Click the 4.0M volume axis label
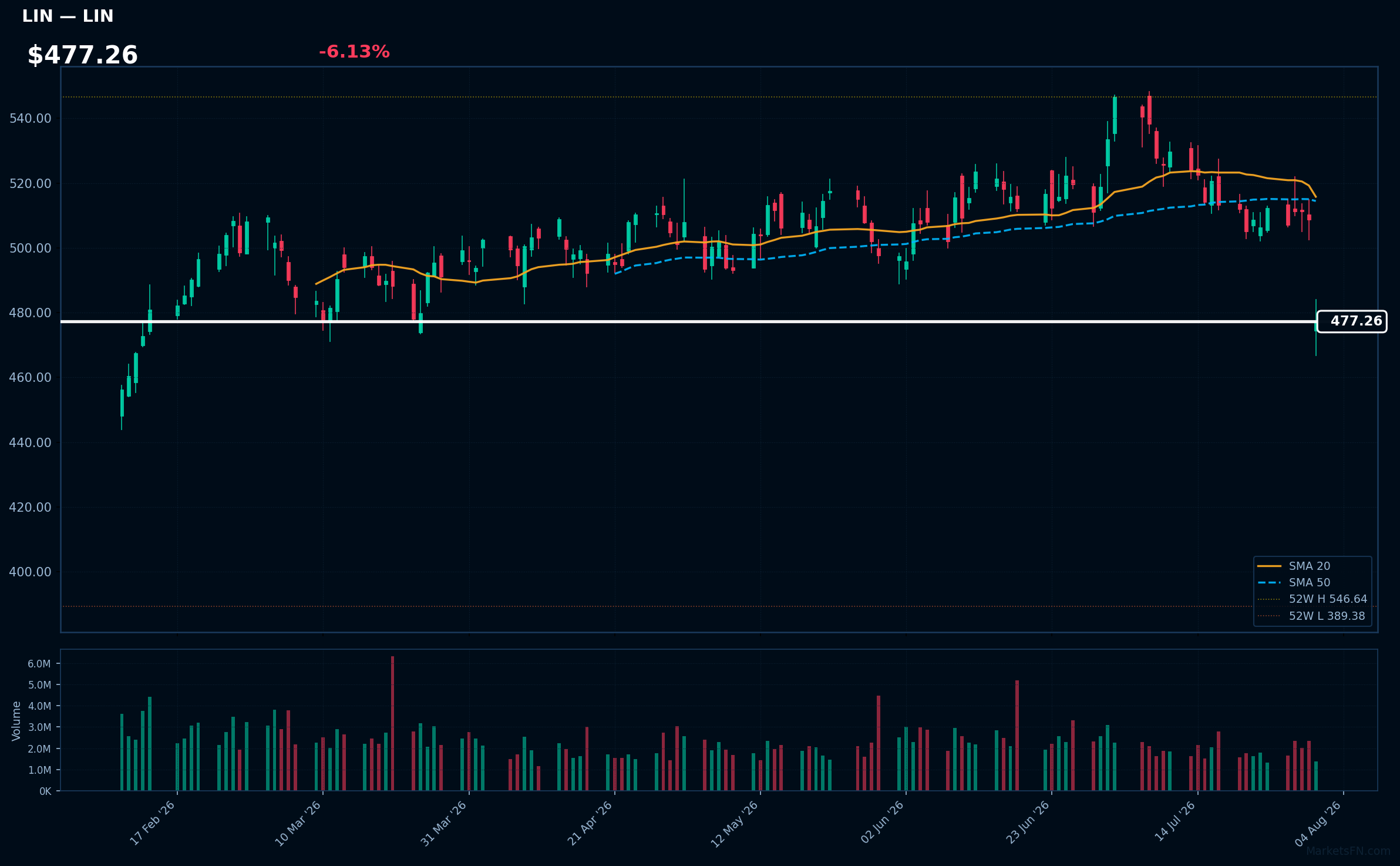Screen dimensions: 1400x866 (x=39, y=706)
